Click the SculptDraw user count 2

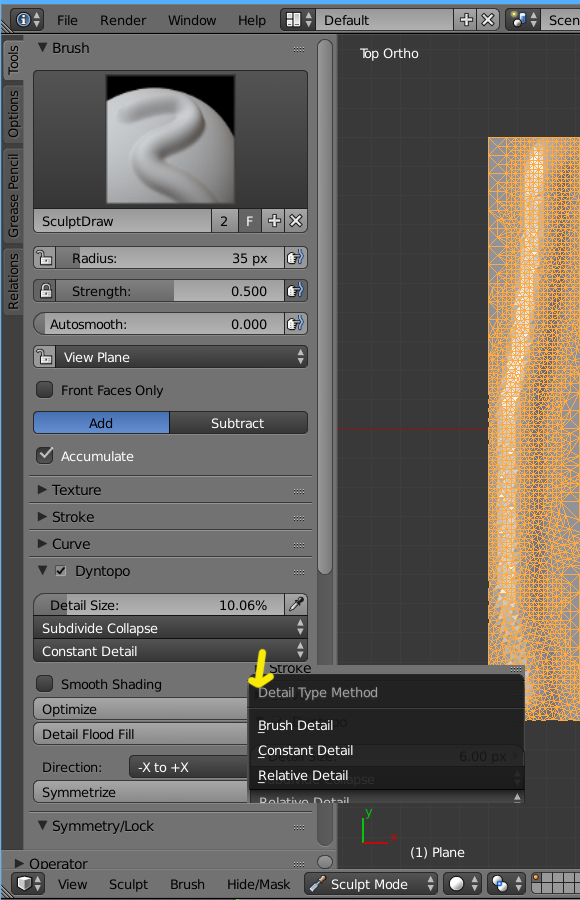click(x=224, y=221)
